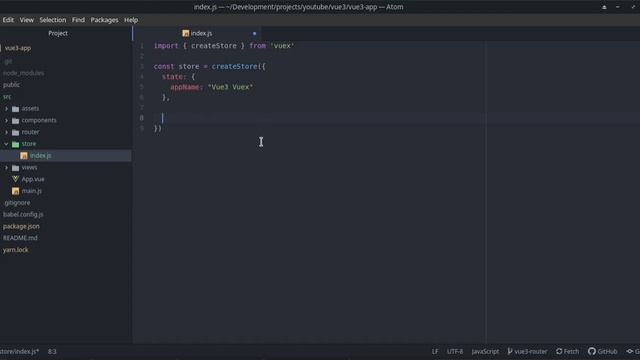Open package.json file
640x360 pixels.
[x=21, y=226]
